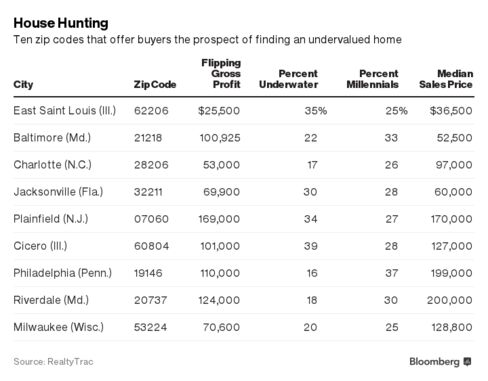This screenshot has height=381, width=488.
Task: Select the Milwaukee (Wisc.) city cell
Action: tap(58, 327)
